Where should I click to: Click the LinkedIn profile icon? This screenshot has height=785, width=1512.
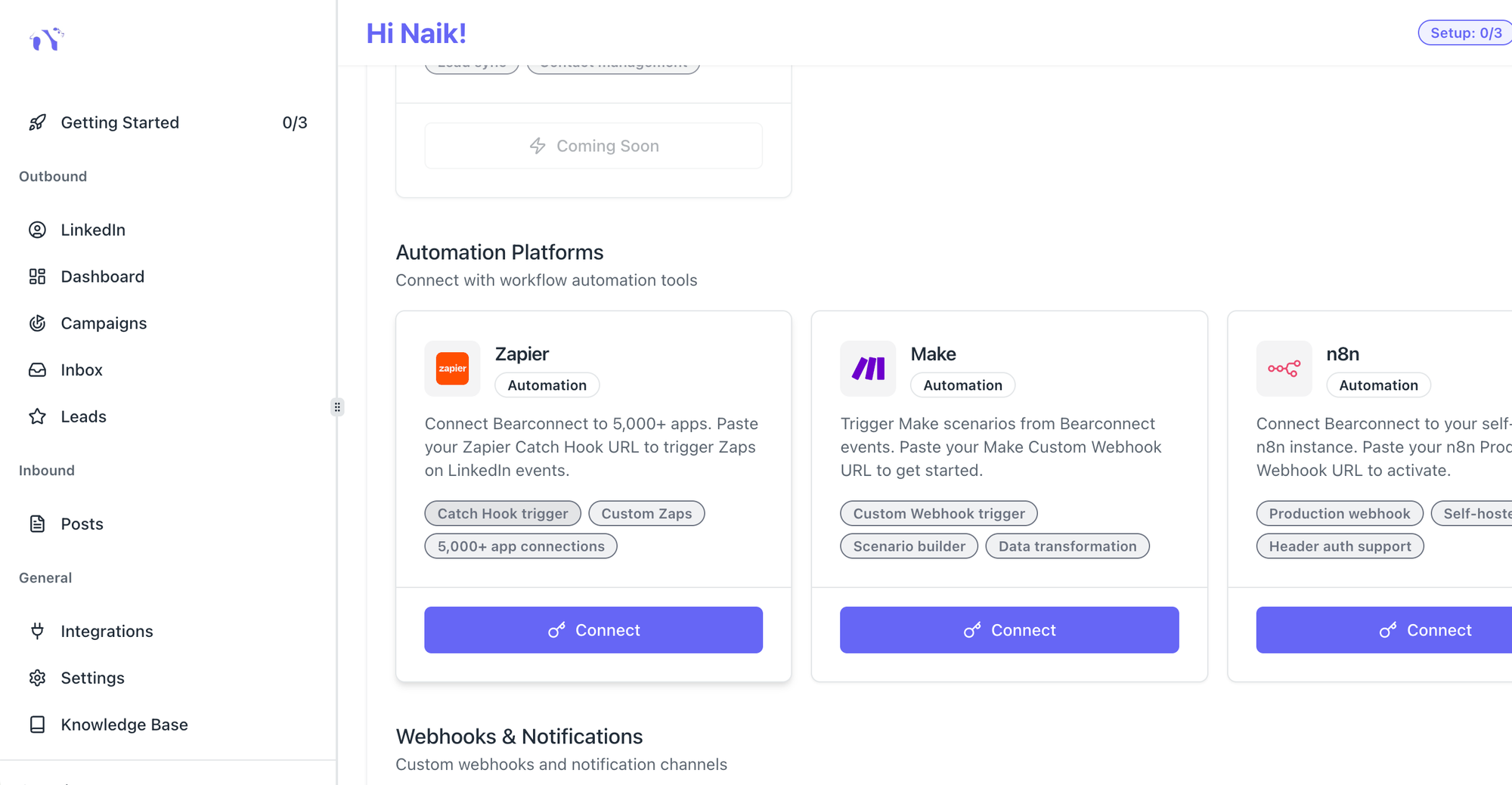[37, 230]
